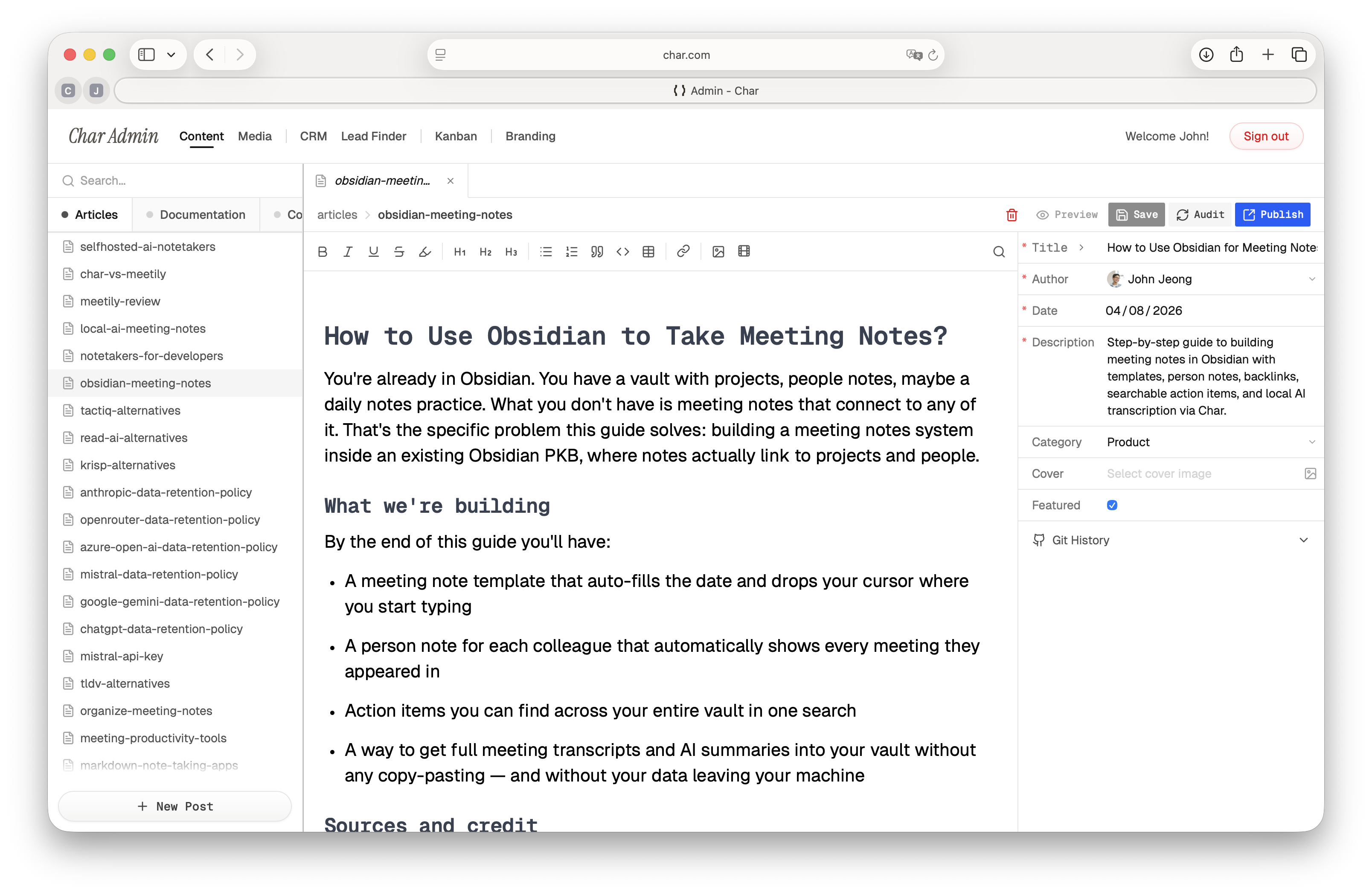Run Audit on the article
The width and height of the screenshot is (1372, 895).
point(1200,215)
